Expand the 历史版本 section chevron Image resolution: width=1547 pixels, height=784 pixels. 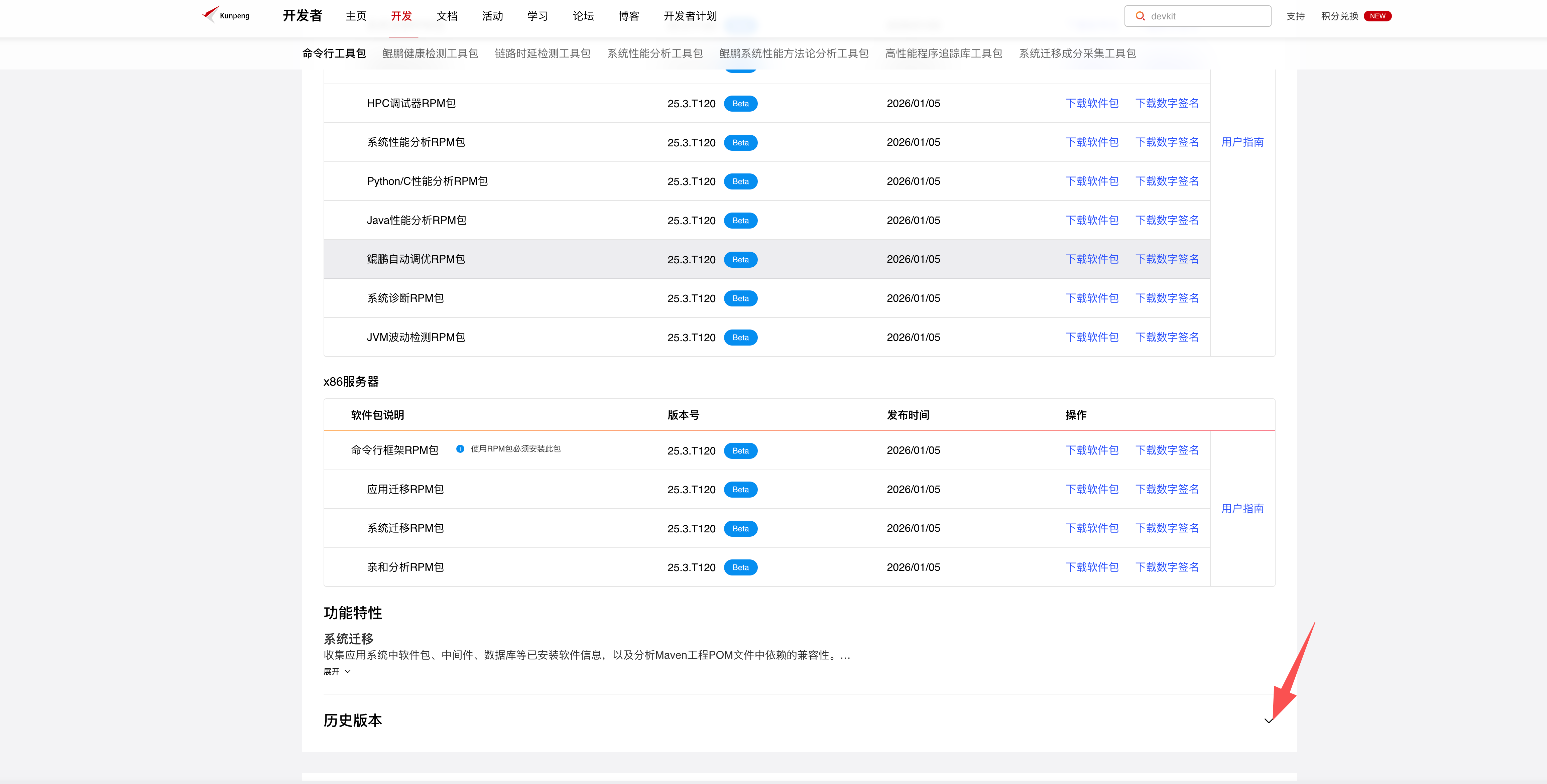[x=1268, y=721]
